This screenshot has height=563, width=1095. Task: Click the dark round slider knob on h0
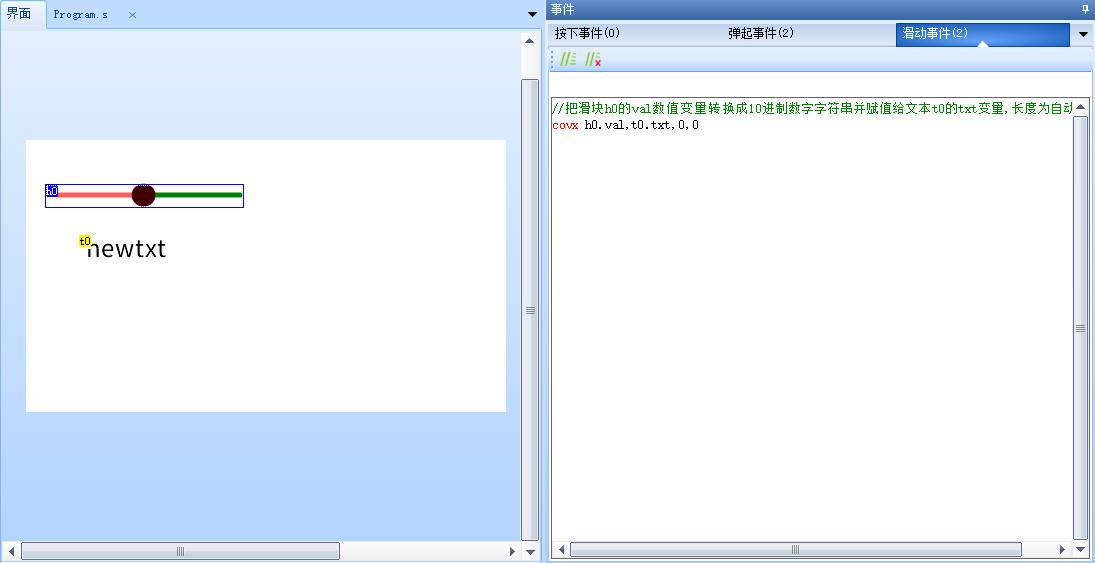(x=143, y=195)
